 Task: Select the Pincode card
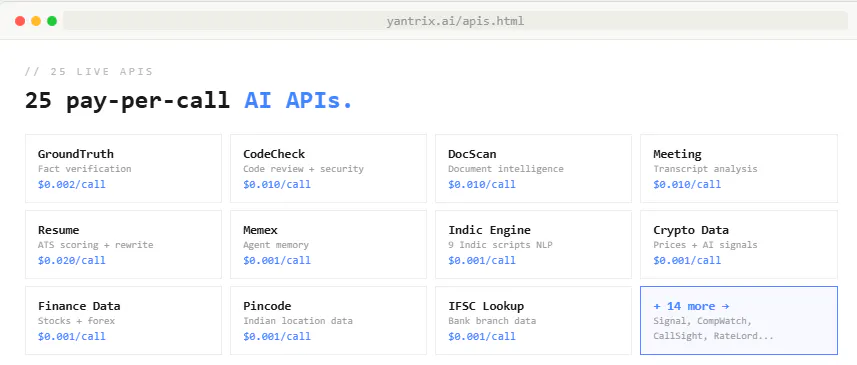pyautogui.click(x=328, y=320)
